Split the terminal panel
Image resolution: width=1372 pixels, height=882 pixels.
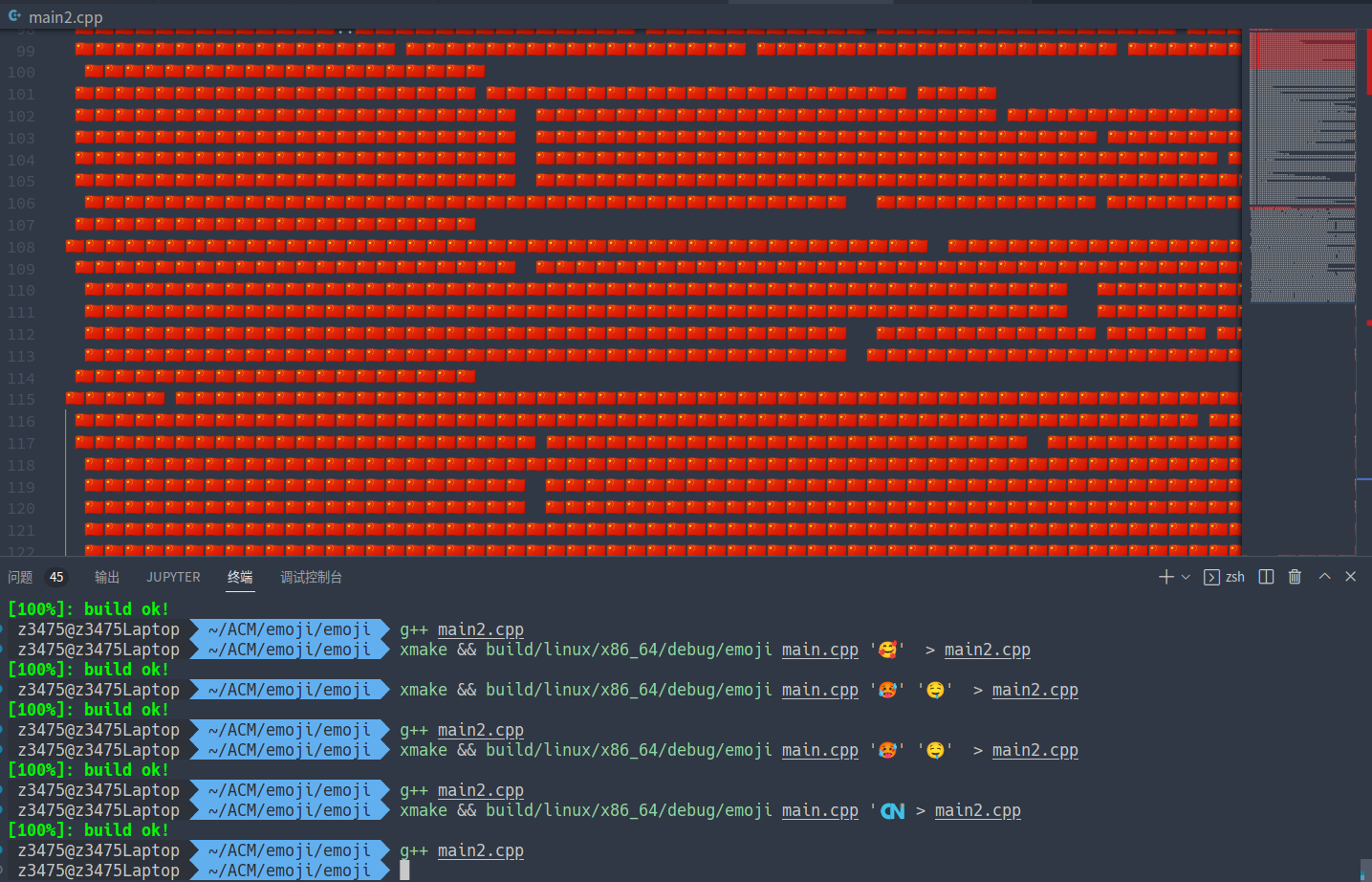point(1266,577)
